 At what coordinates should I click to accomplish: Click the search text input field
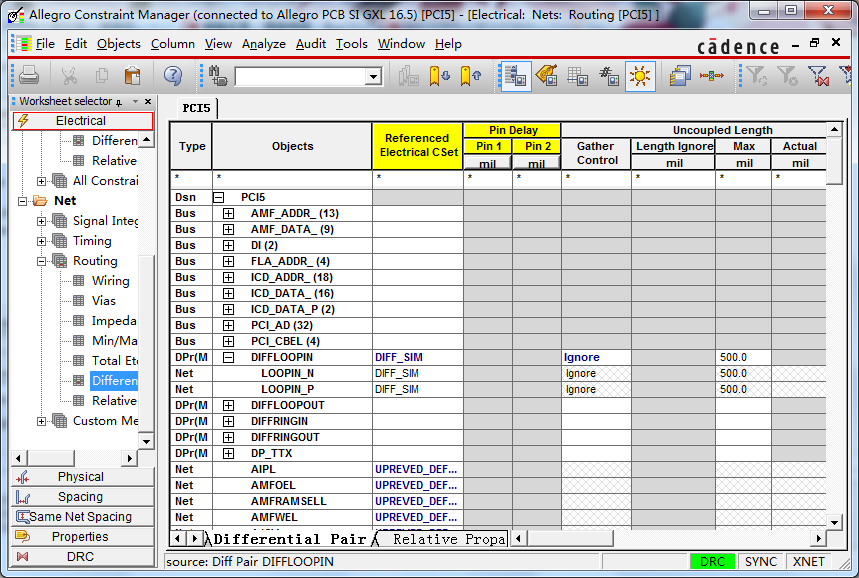pyautogui.click(x=300, y=76)
